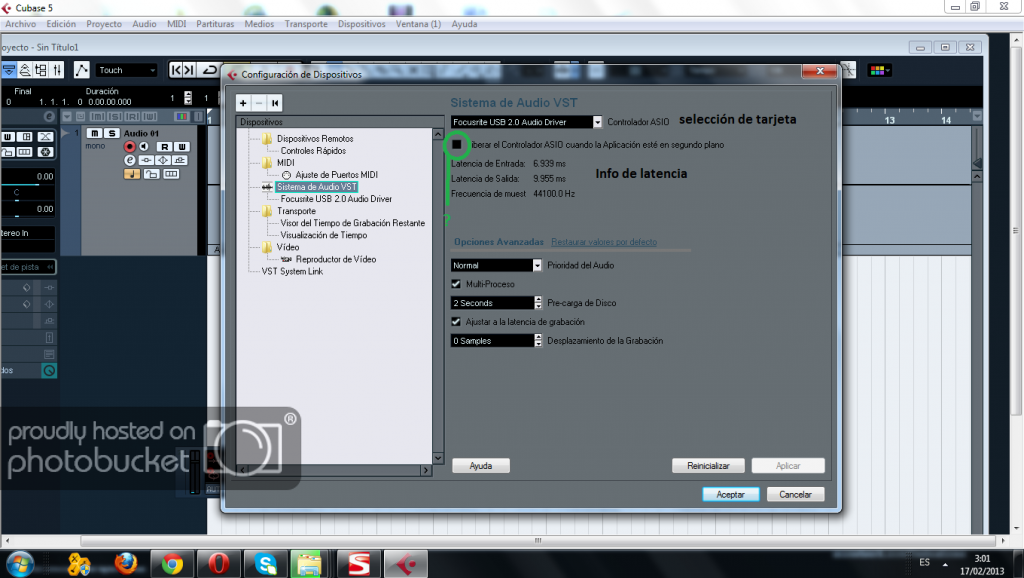Toggle Write automation on Audio 01
The image size is (1024, 578).
[x=182, y=146]
